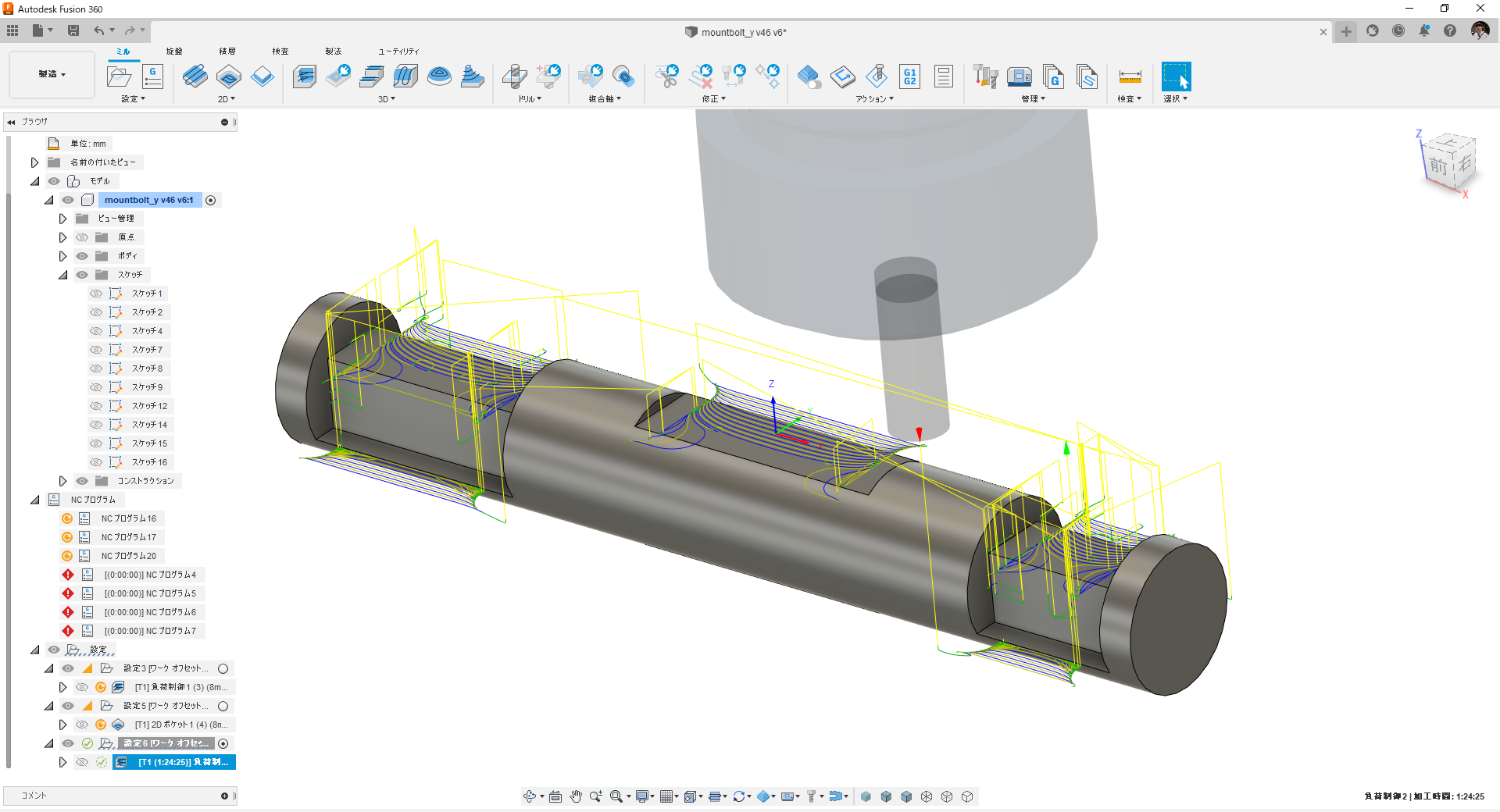Expand the ビュー管理 folder
Screen dimensions: 1500x812
tap(62, 219)
